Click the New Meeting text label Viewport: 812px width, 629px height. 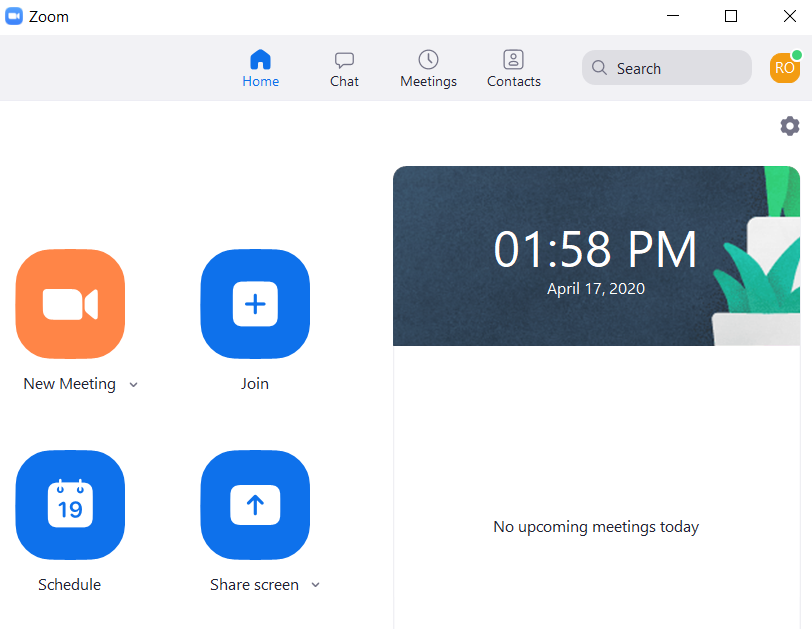click(69, 384)
